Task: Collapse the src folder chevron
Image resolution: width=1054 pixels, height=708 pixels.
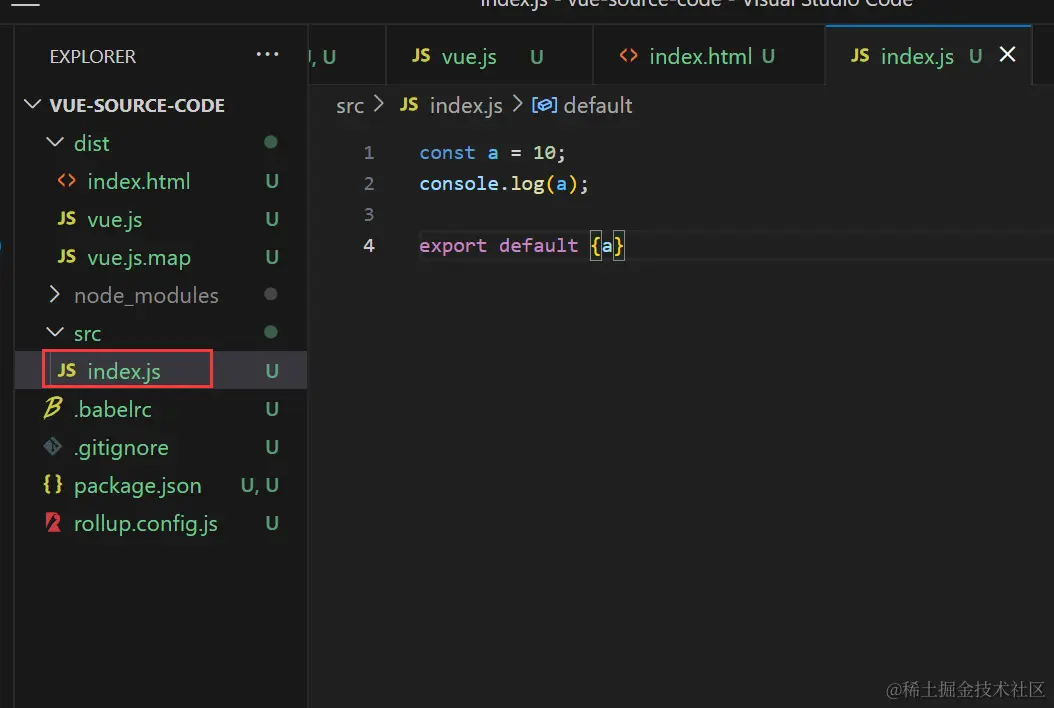Action: coord(55,333)
